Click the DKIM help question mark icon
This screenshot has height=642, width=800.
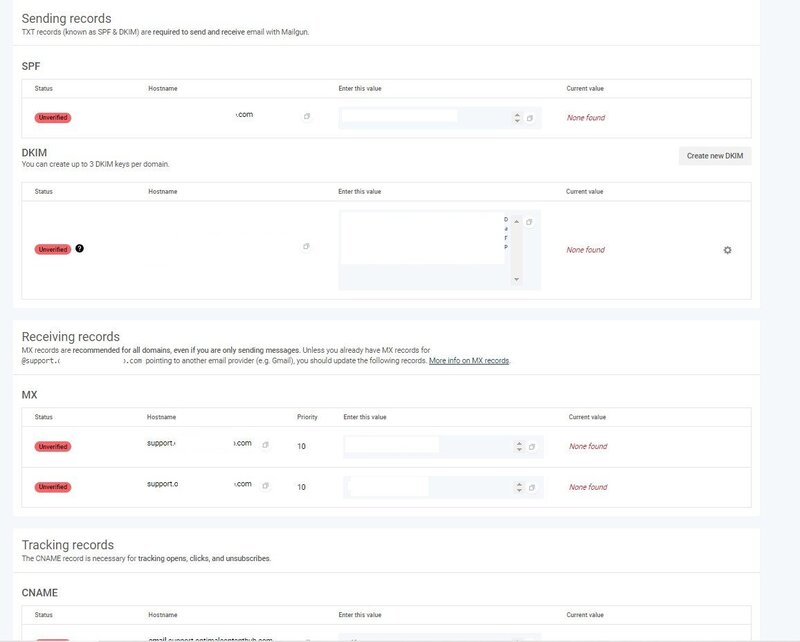click(80, 249)
